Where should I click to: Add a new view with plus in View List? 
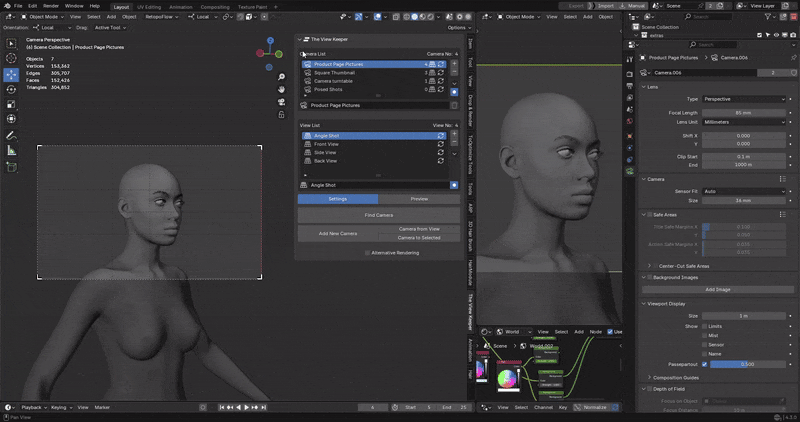click(454, 134)
